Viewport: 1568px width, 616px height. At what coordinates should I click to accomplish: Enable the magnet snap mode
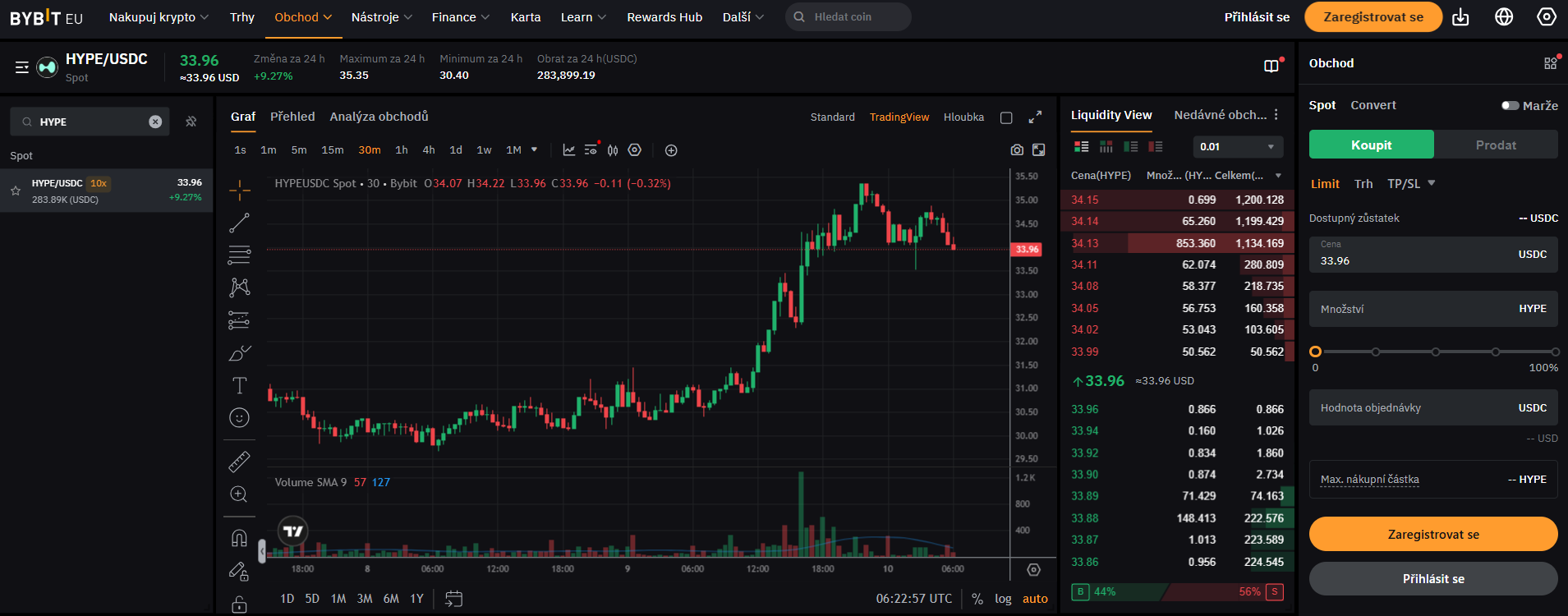[239, 538]
